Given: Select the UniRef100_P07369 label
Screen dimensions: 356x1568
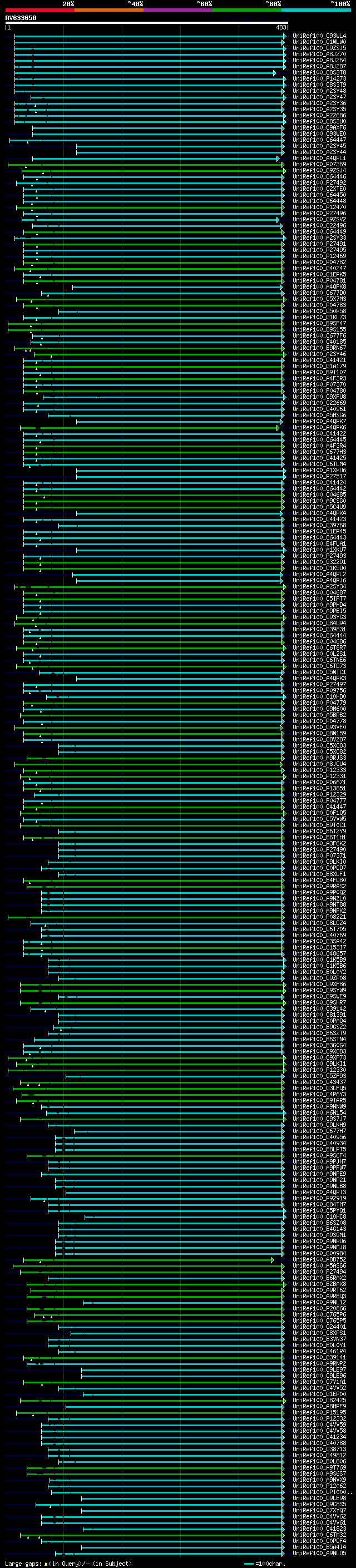Looking at the screenshot, I should point(319,164).
